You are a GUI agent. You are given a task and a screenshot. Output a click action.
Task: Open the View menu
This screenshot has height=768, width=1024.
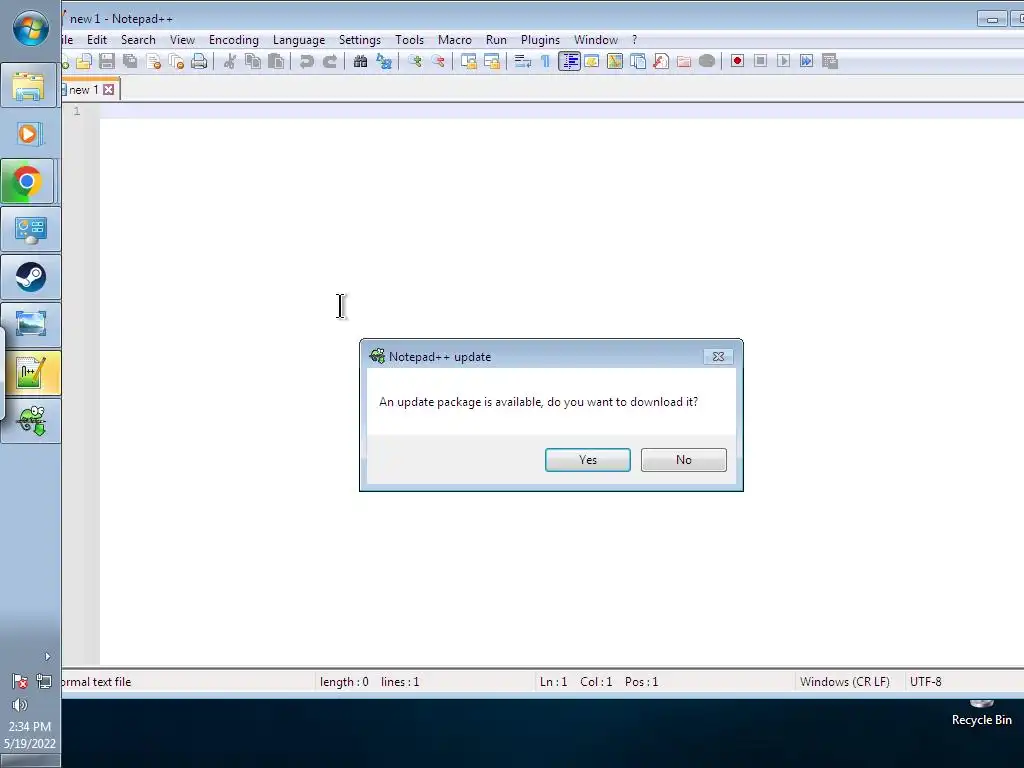tap(182, 40)
